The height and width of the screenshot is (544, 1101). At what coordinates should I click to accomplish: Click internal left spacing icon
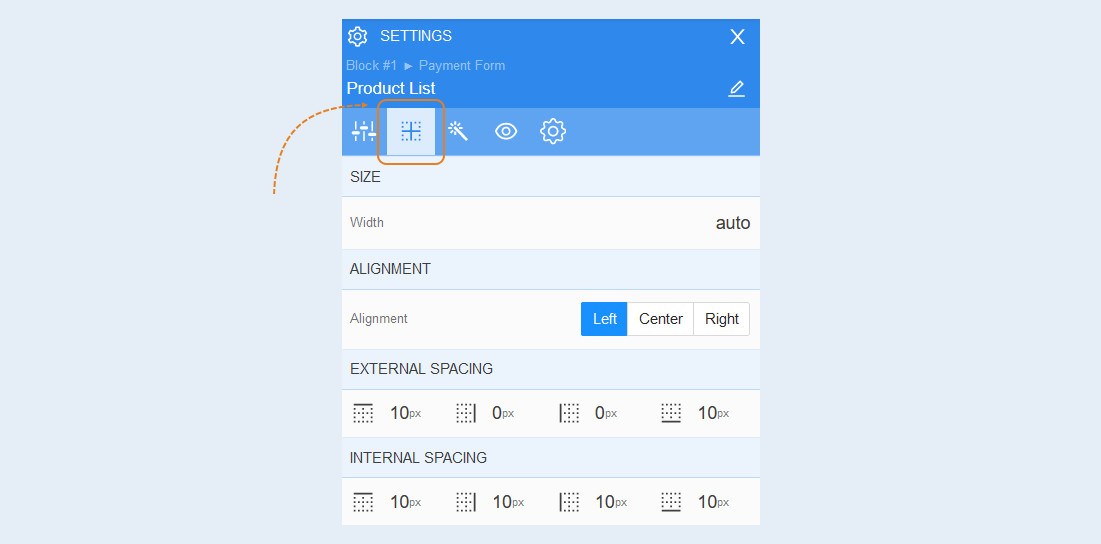(569, 502)
